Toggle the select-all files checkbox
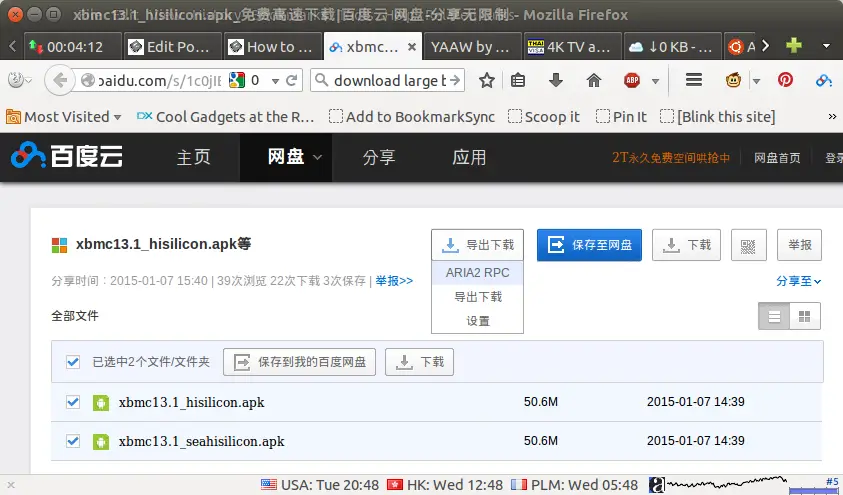Image resolution: width=843 pixels, height=495 pixels. click(73, 362)
